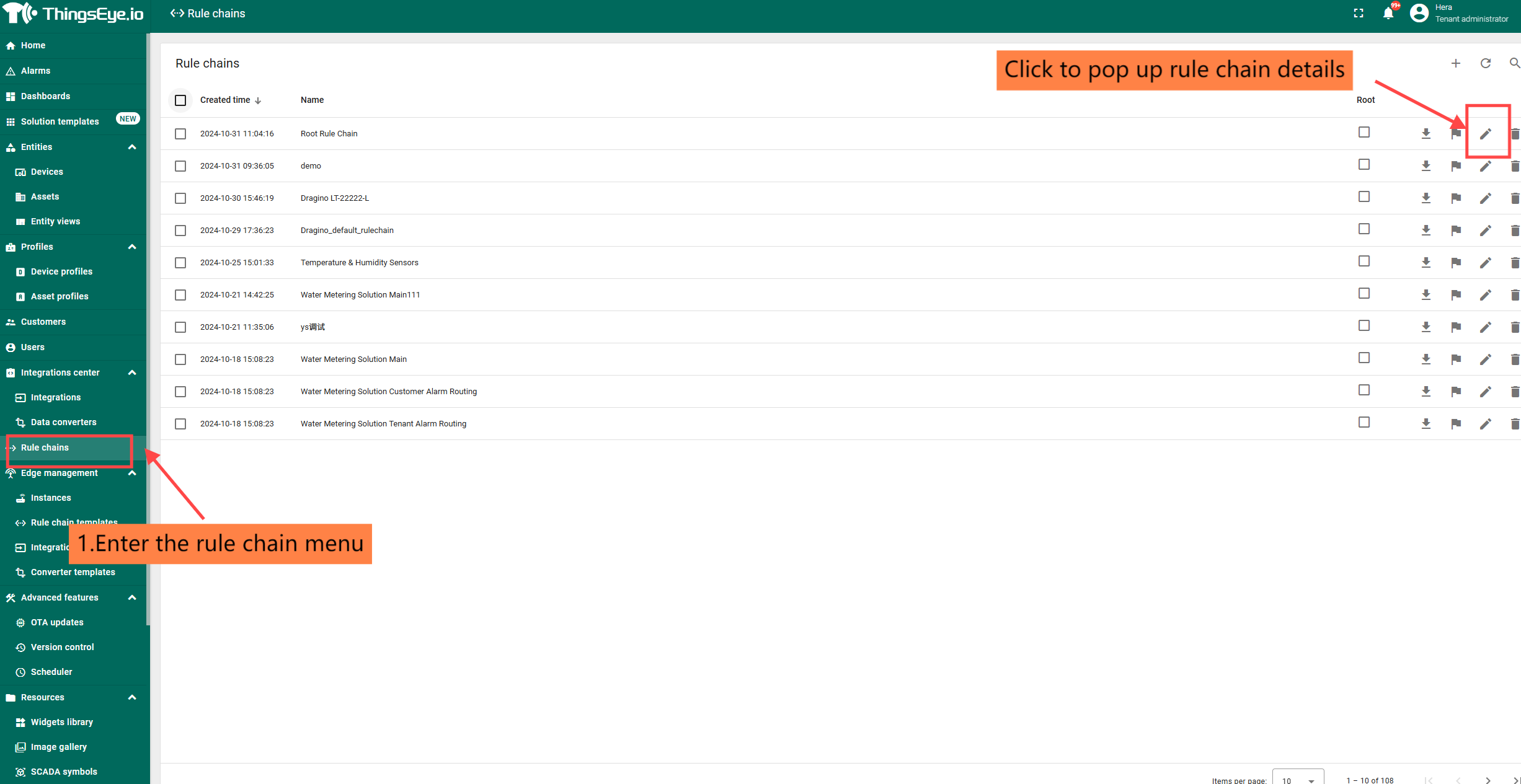The width and height of the screenshot is (1521, 784).
Task: Open the Dragino_default_rulechain entry
Action: pyautogui.click(x=347, y=231)
